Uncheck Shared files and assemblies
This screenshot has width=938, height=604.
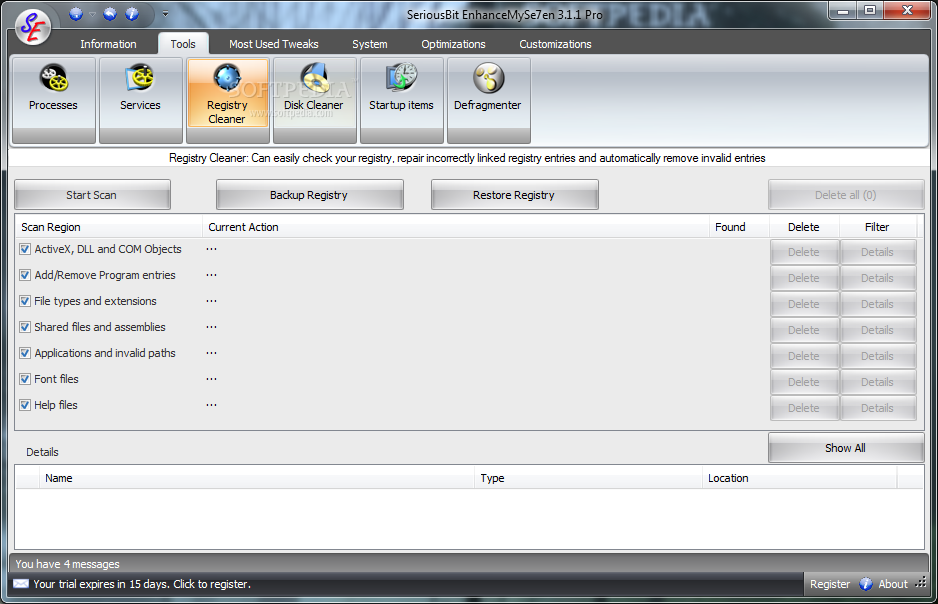coord(25,327)
